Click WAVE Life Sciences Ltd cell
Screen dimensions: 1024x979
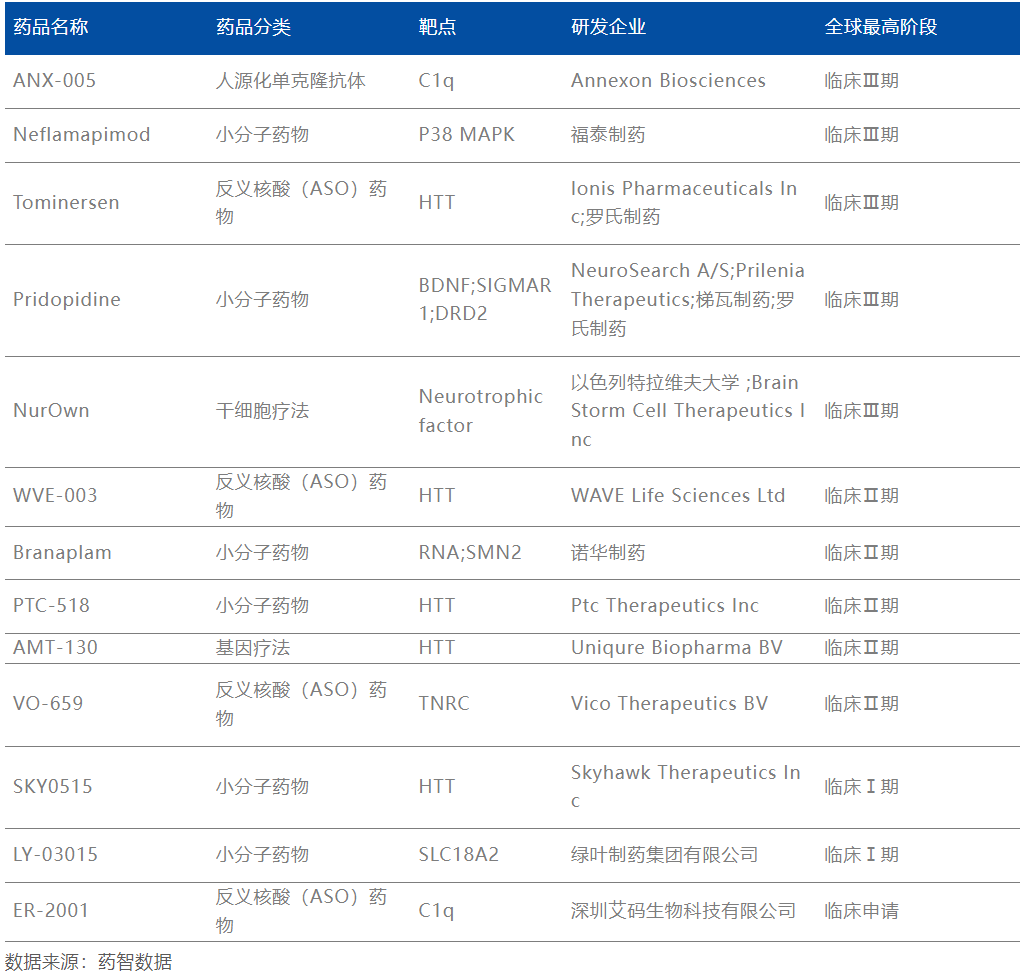[678, 496]
